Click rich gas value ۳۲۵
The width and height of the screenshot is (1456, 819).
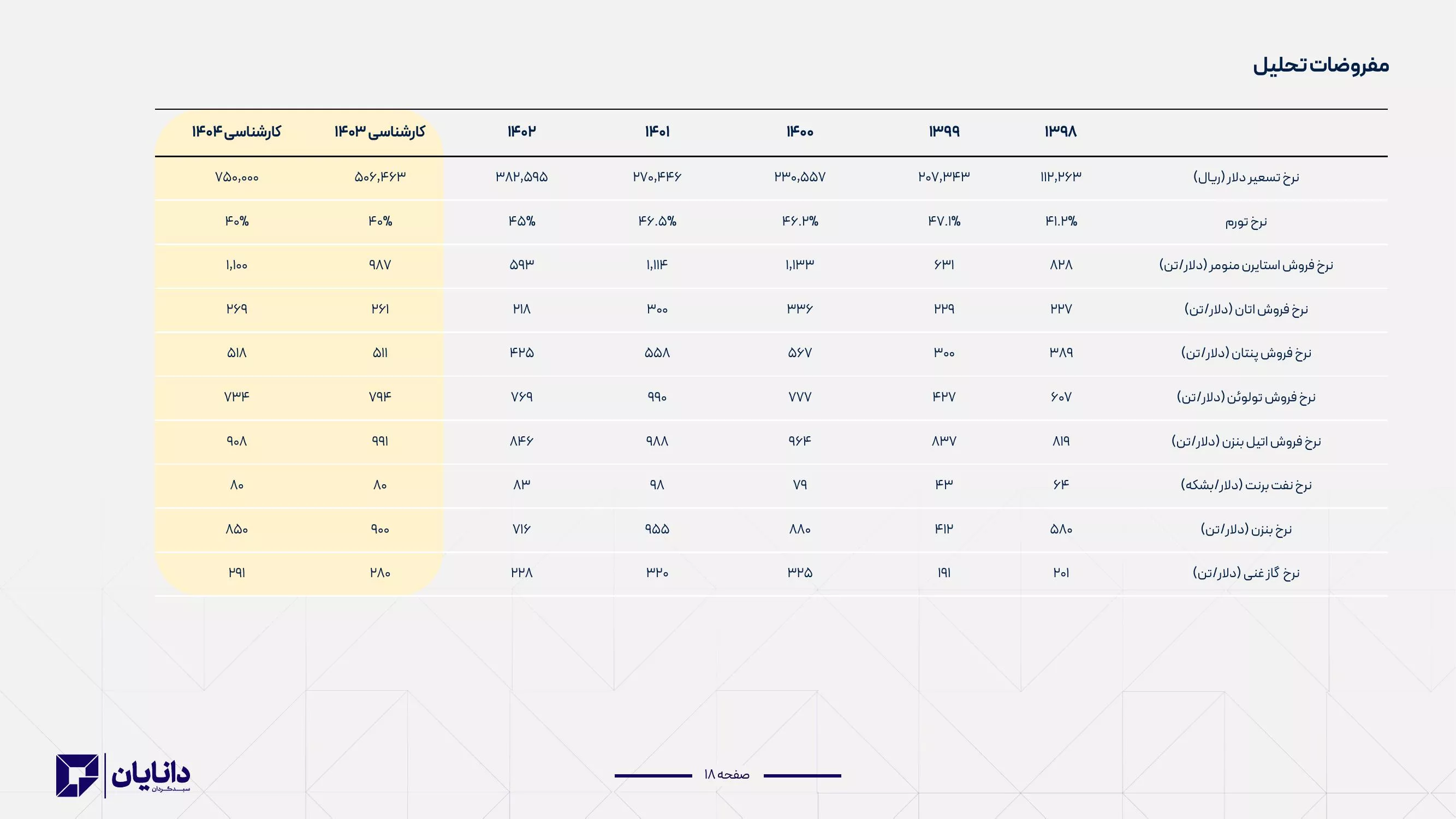click(x=800, y=573)
